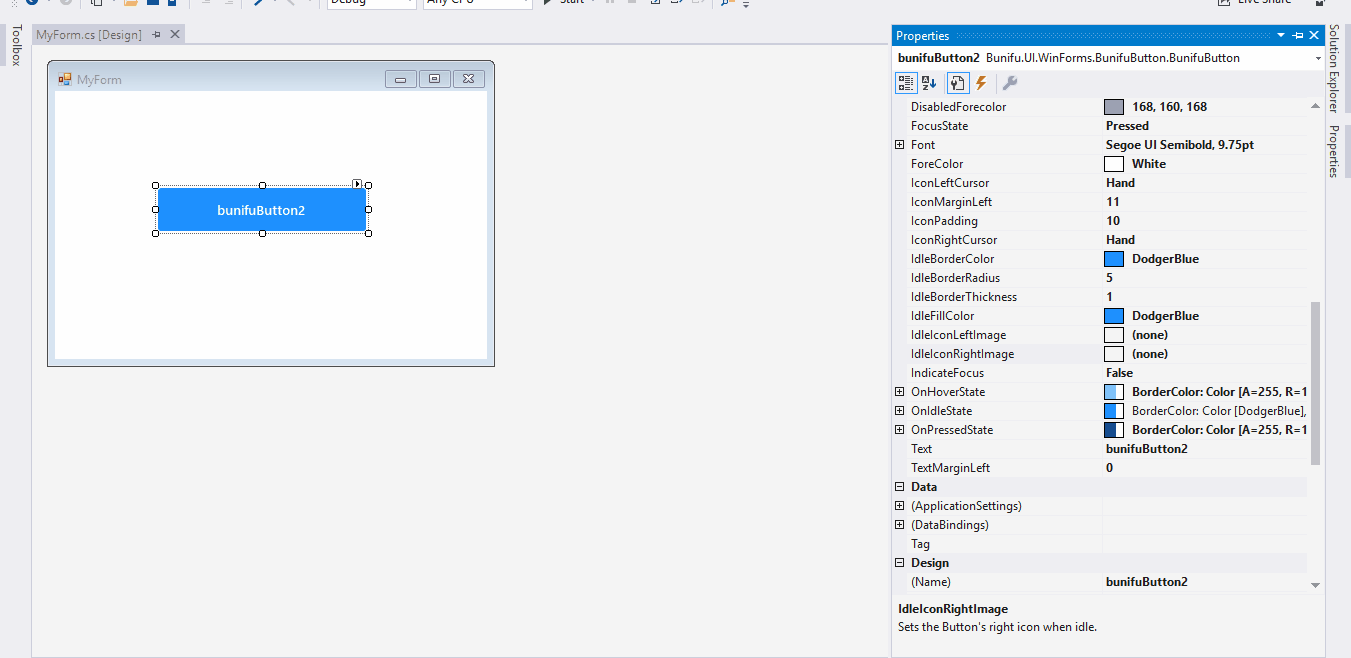Open the bunifuButton2 object selector dropdown
This screenshot has width=1351, height=658.
[1317, 58]
